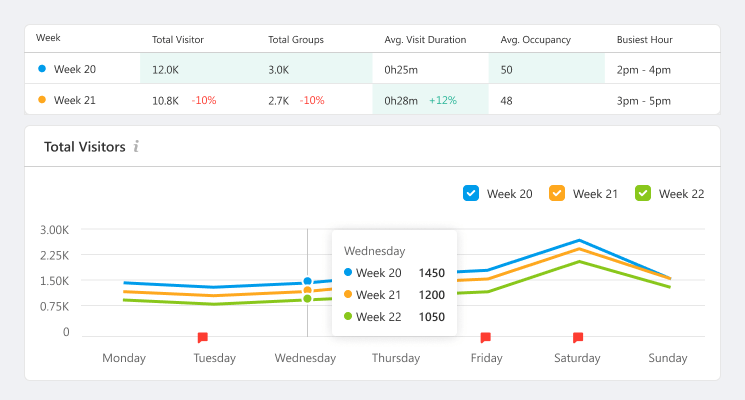Viewport: 745px width, 400px height.
Task: Sort by the Total Visitor column header
Action: click(178, 40)
